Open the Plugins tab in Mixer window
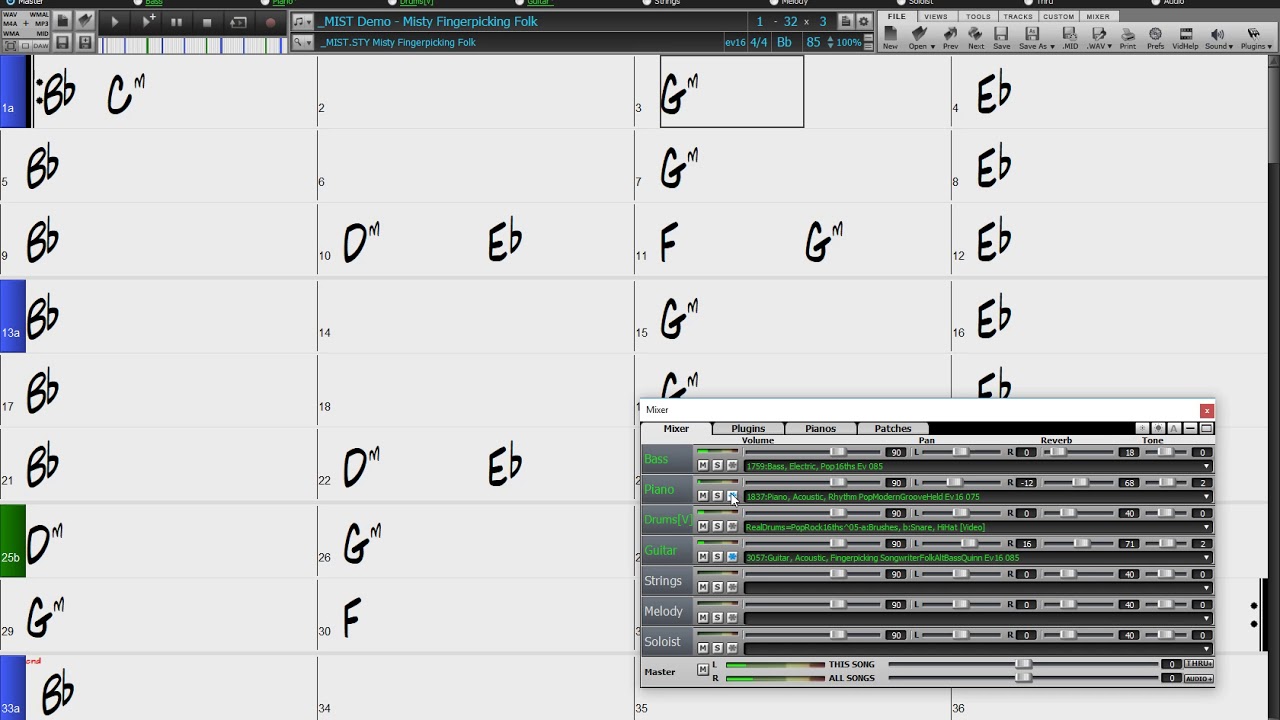Image resolution: width=1280 pixels, height=720 pixels. (748, 428)
